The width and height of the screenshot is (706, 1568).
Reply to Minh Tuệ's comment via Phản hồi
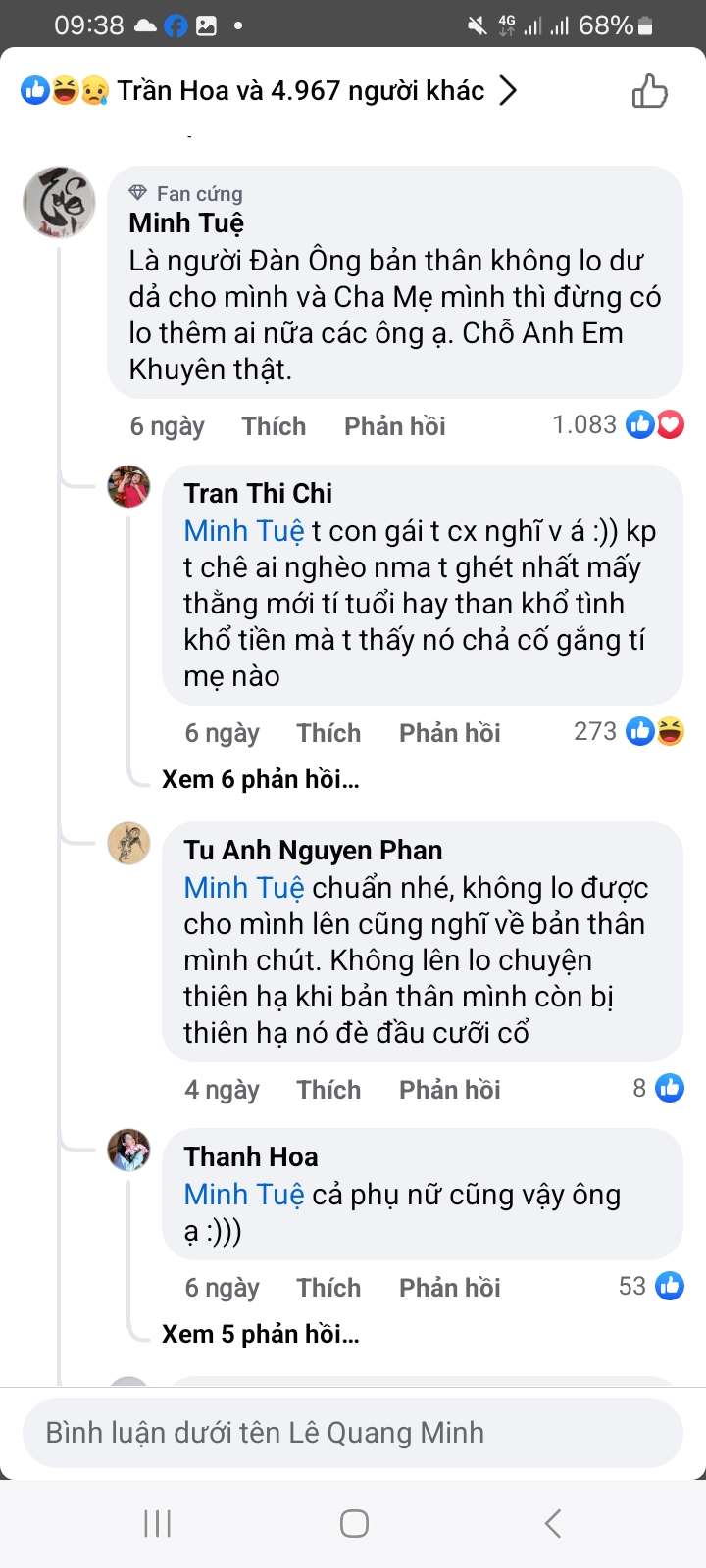point(394,426)
